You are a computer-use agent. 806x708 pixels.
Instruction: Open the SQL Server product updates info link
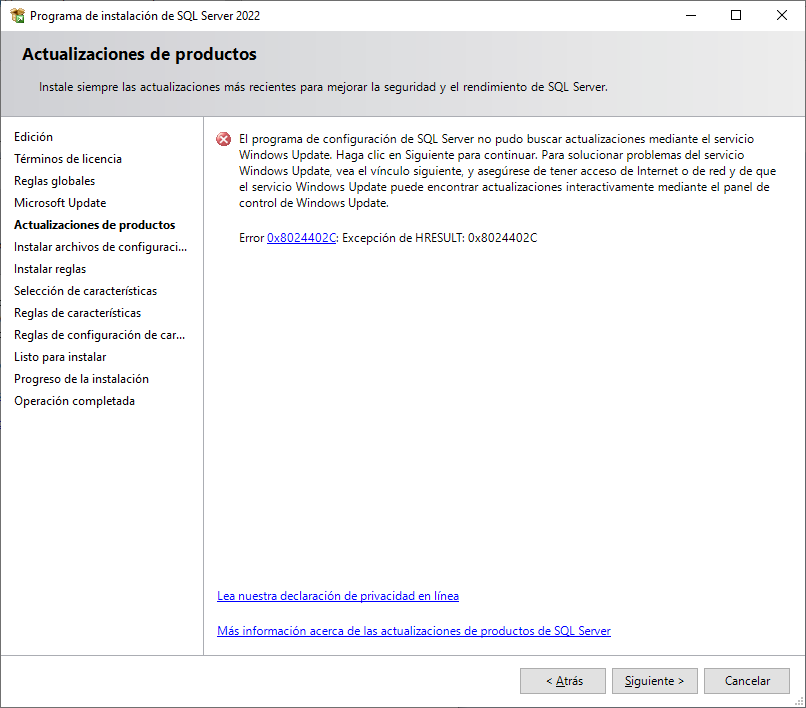tap(414, 630)
